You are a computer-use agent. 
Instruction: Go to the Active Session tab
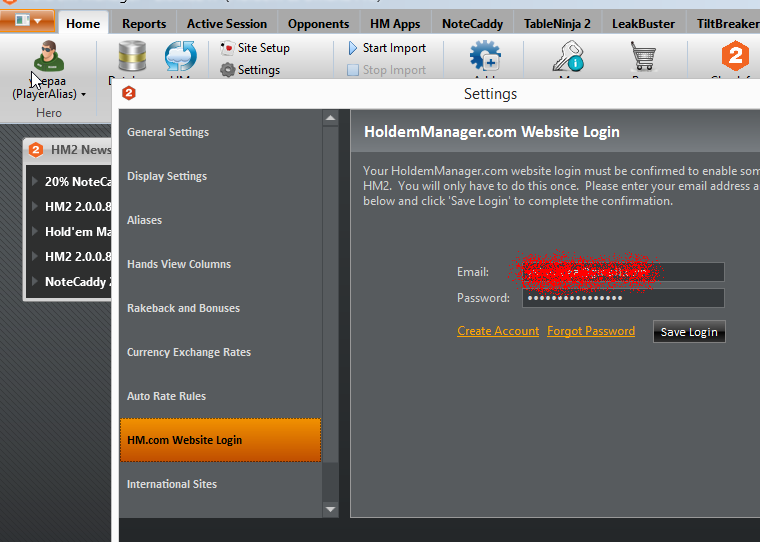pos(227,23)
